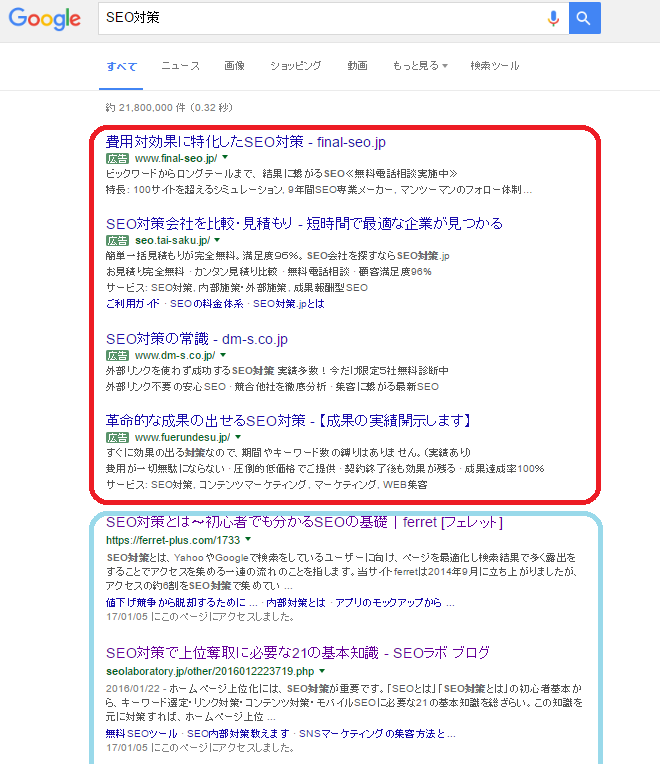Expand the arrow beside www.final-seo.jp/
Viewport: 660px width, 764px height.
pos(226,158)
